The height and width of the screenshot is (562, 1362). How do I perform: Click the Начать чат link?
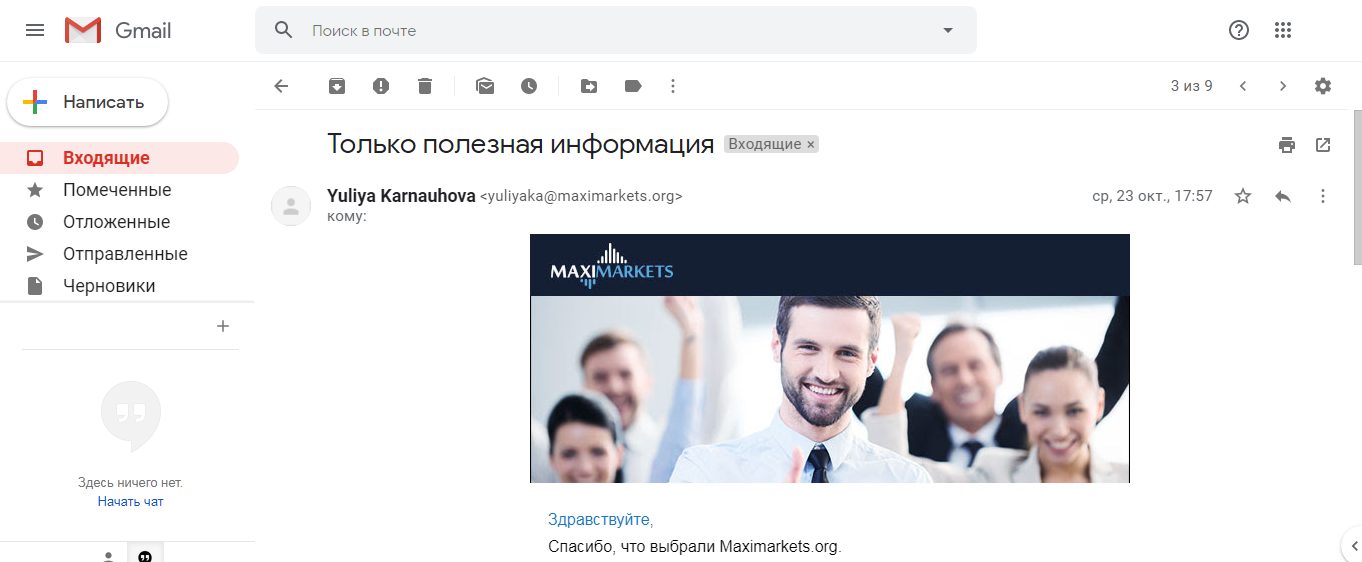click(131, 502)
